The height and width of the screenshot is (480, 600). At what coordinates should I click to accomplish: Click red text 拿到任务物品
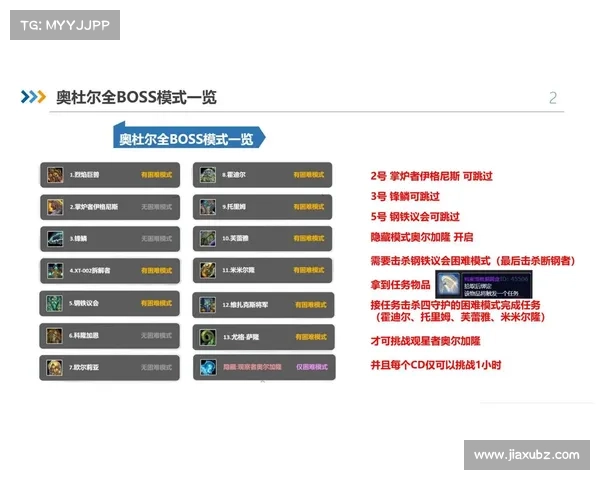point(400,284)
